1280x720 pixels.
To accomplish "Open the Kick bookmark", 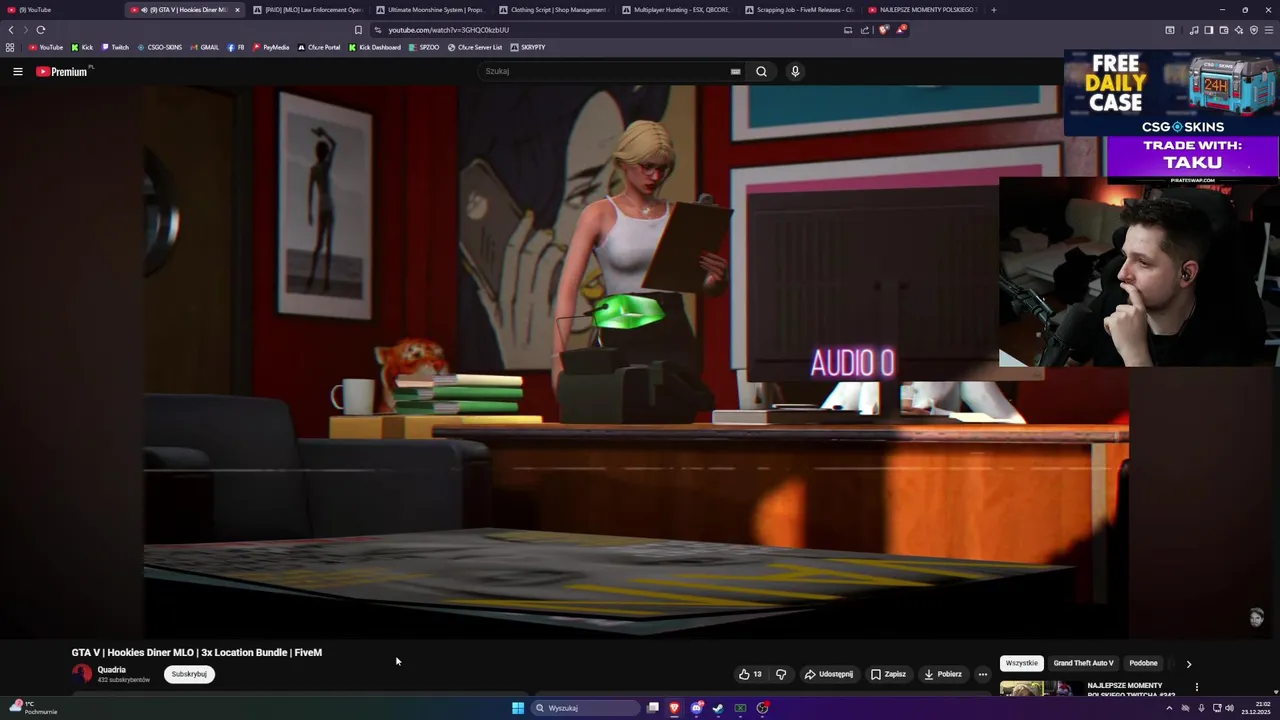I will [82, 47].
